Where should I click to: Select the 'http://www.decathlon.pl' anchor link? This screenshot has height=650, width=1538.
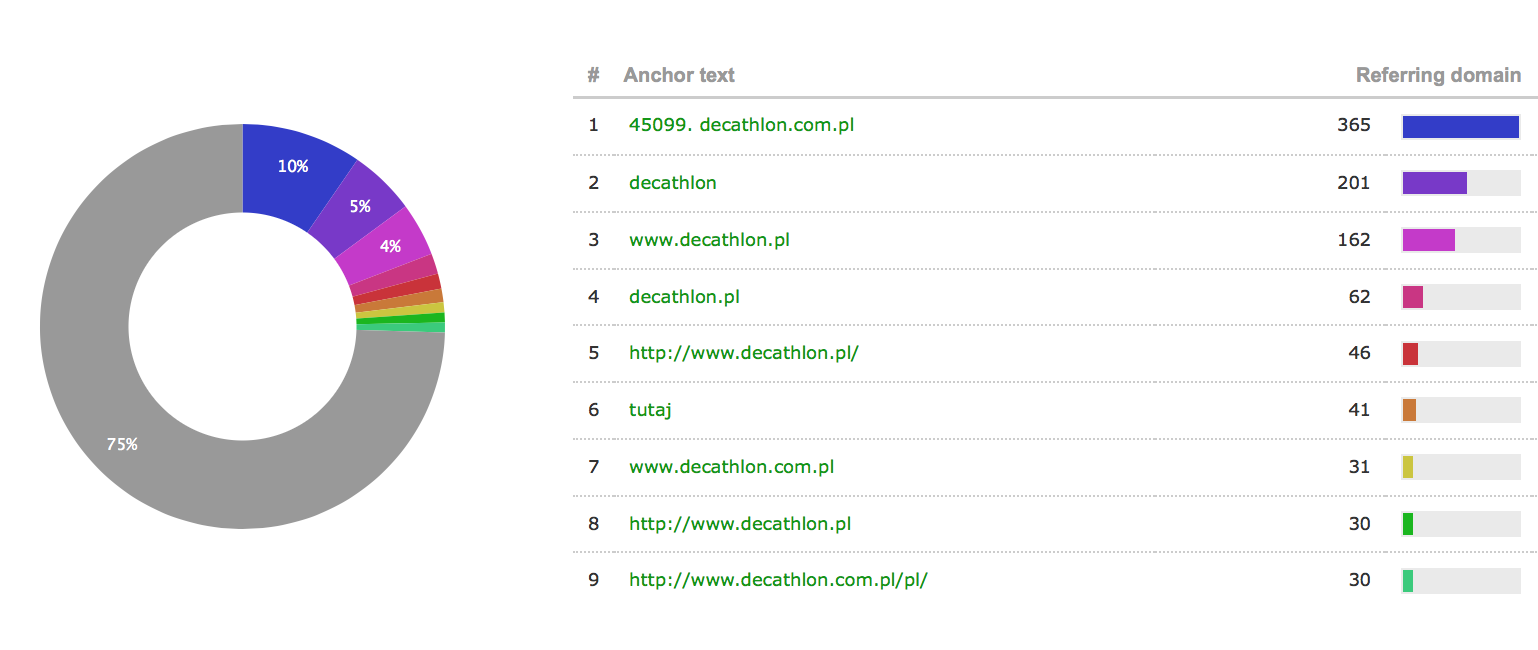(x=740, y=524)
